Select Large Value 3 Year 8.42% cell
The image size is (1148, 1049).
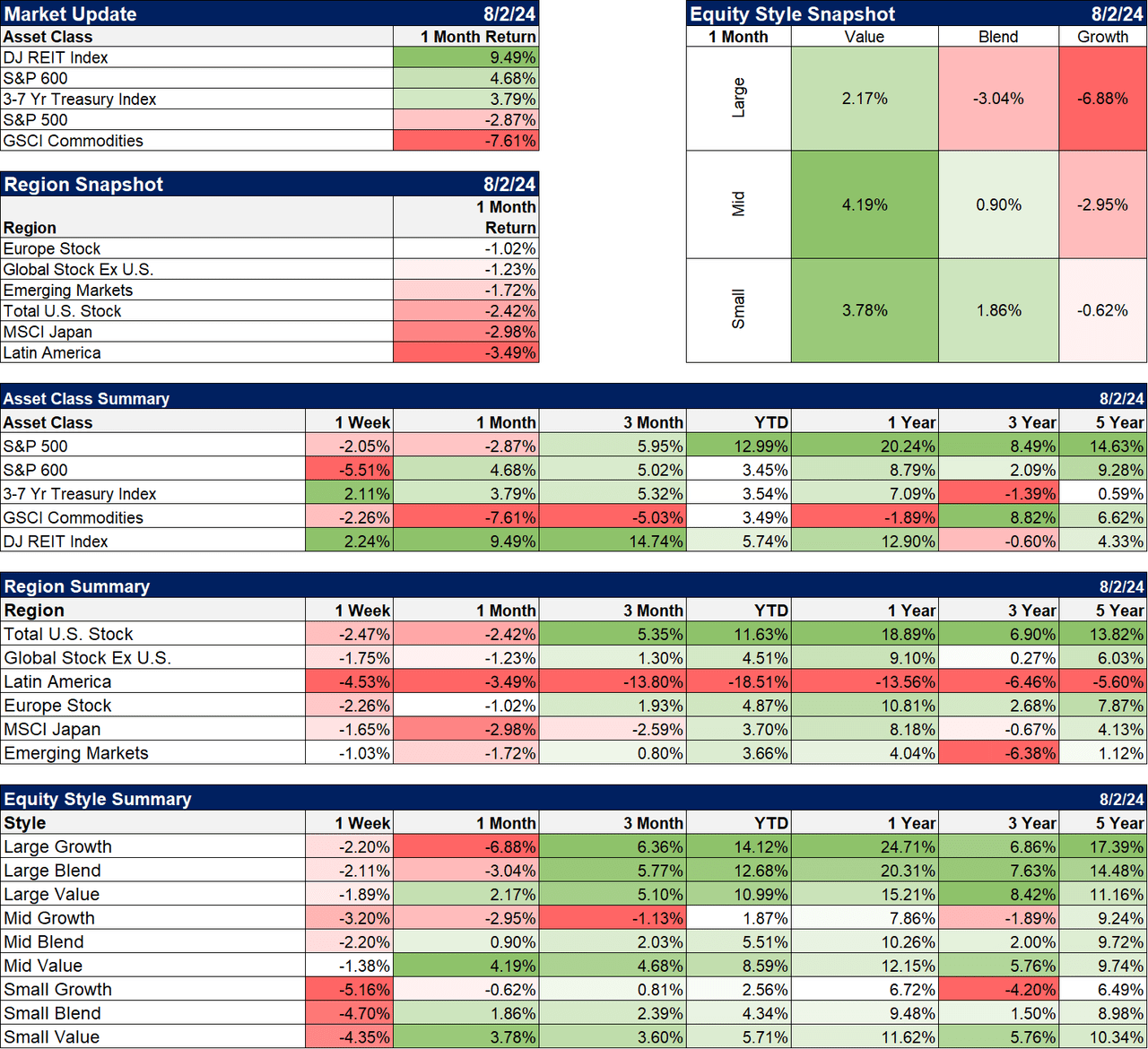[x=998, y=894]
